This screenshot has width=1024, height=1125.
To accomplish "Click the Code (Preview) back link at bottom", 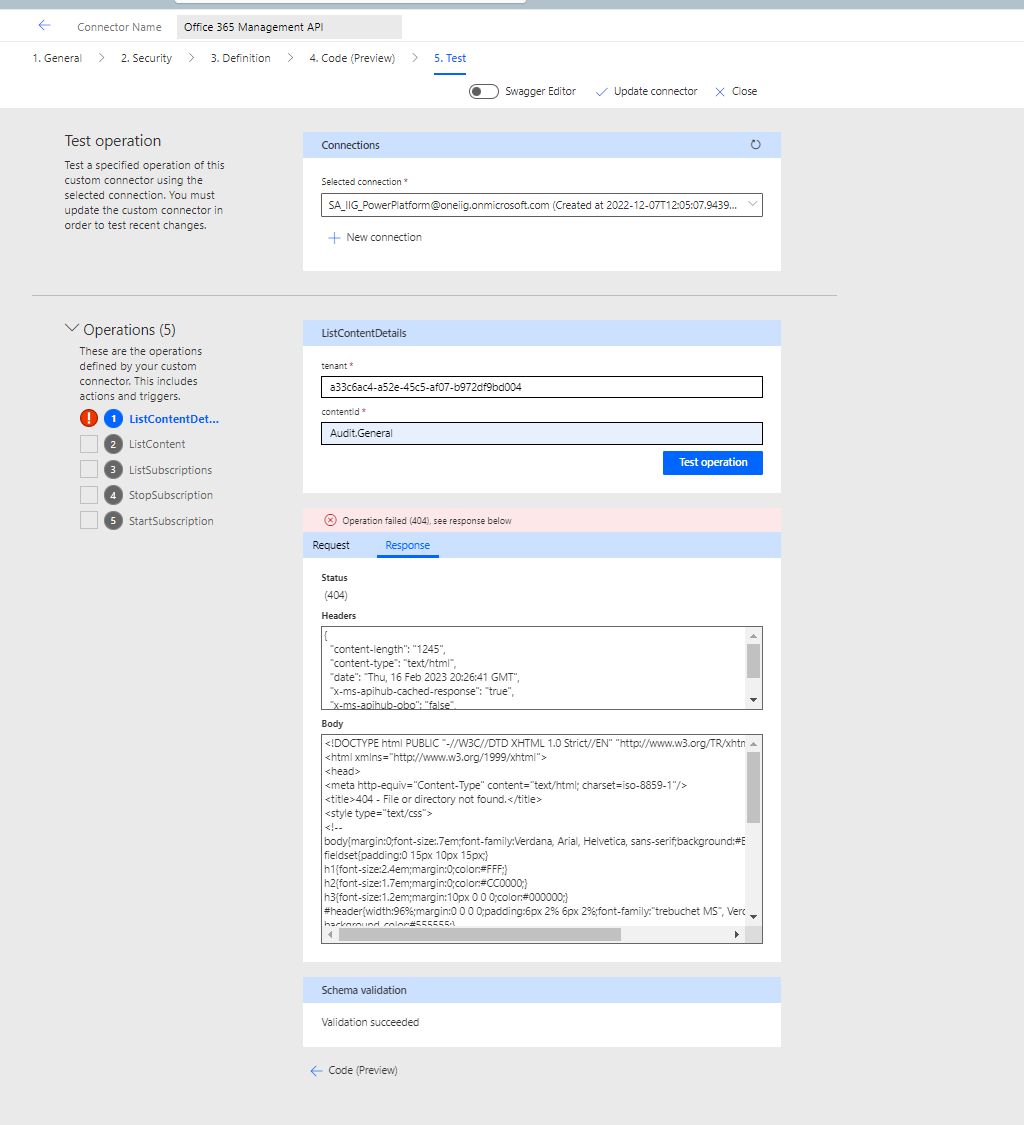I will (x=362, y=1070).
